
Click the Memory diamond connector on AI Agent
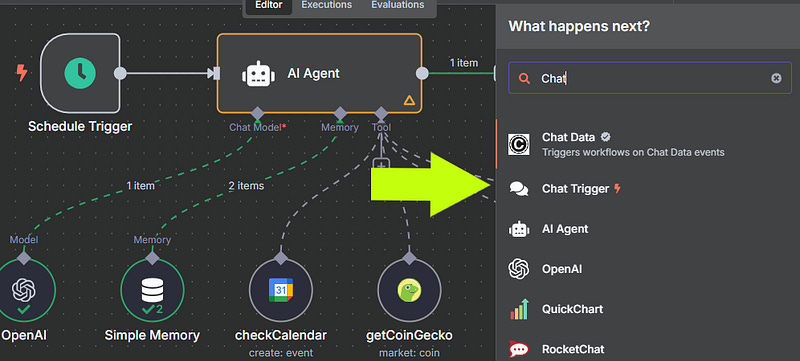pos(340,113)
